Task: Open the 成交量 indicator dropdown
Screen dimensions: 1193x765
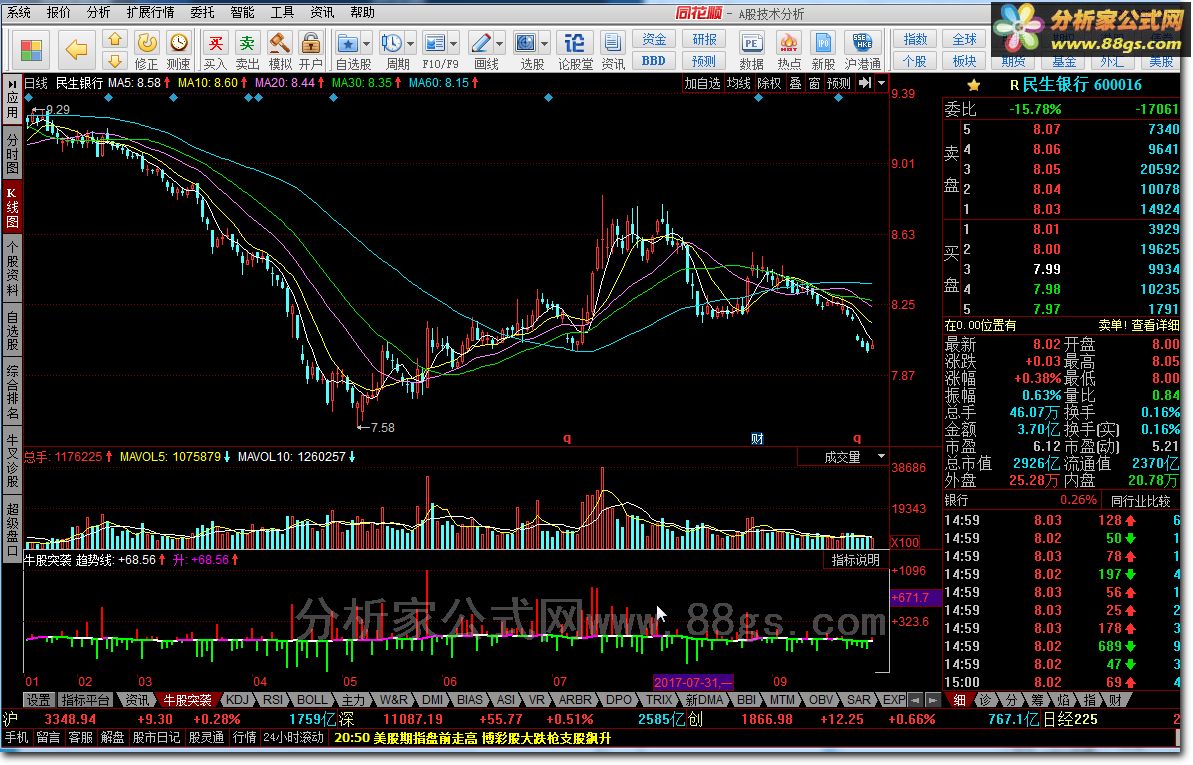Action: tap(843, 457)
